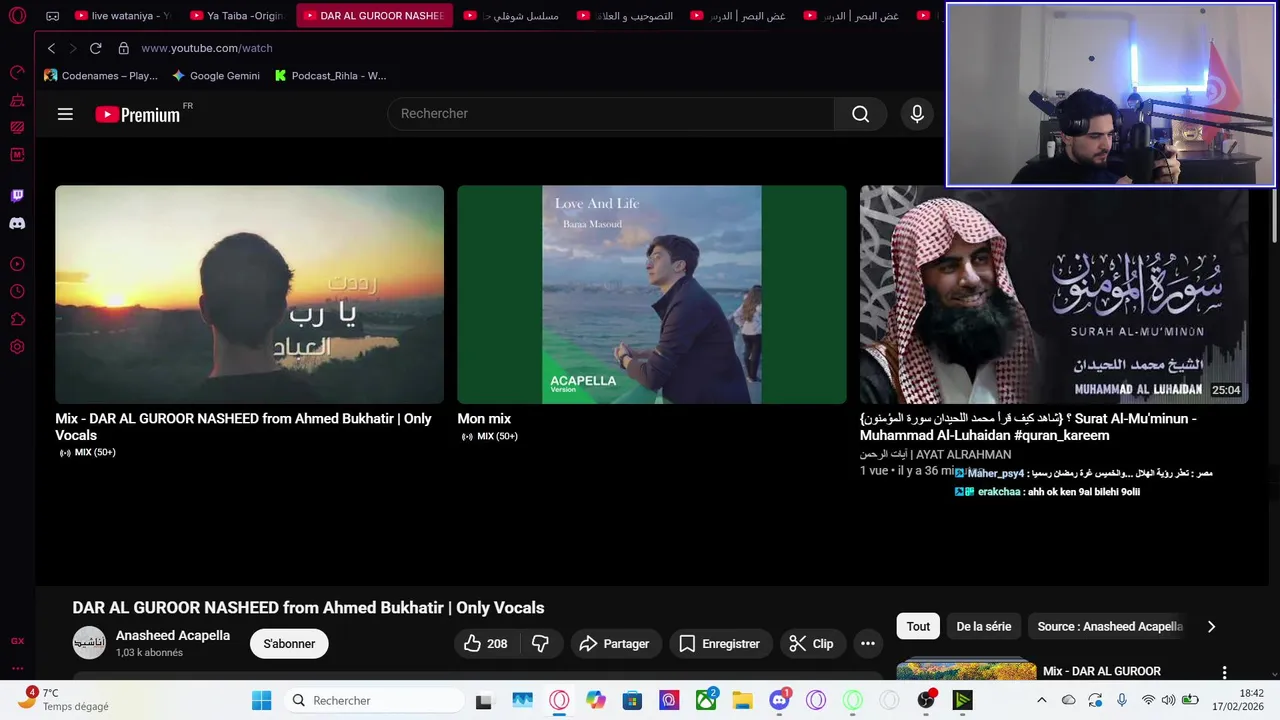
Task: Dislike the video with thumbs down
Action: (541, 644)
